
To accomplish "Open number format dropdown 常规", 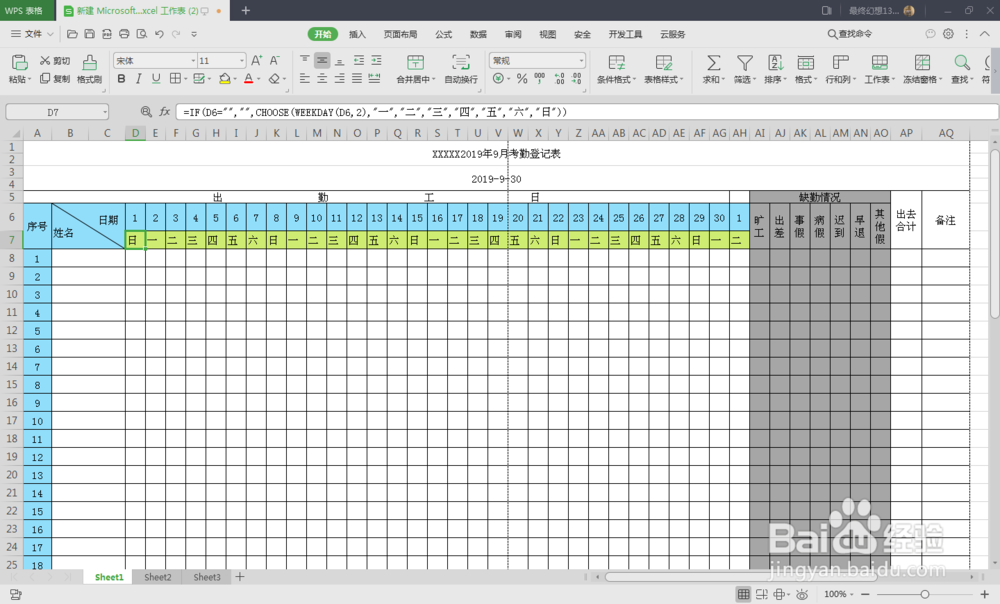I will click(581, 61).
